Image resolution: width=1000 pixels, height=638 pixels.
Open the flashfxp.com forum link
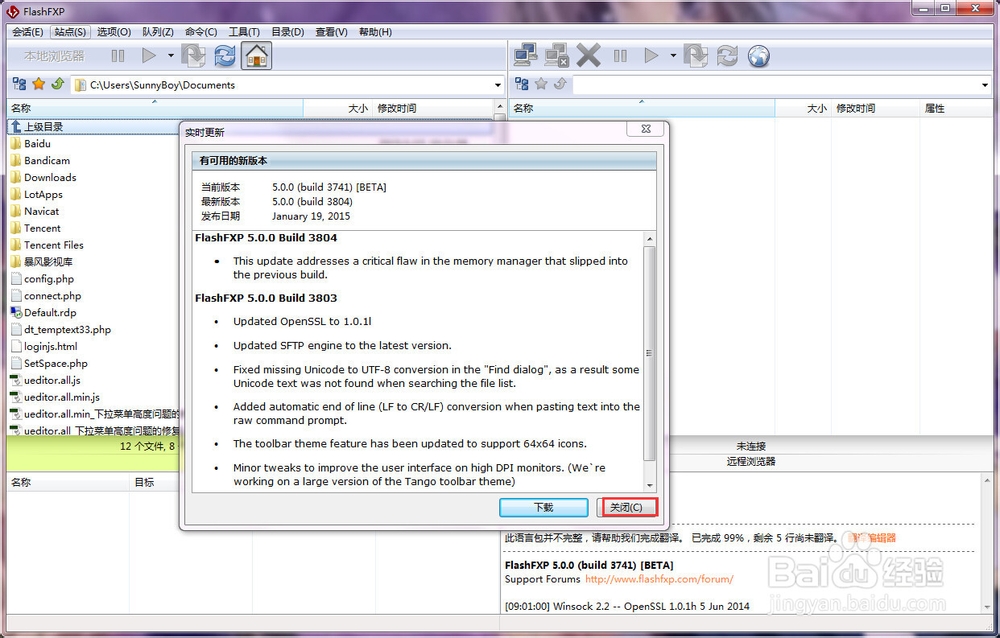click(x=659, y=579)
